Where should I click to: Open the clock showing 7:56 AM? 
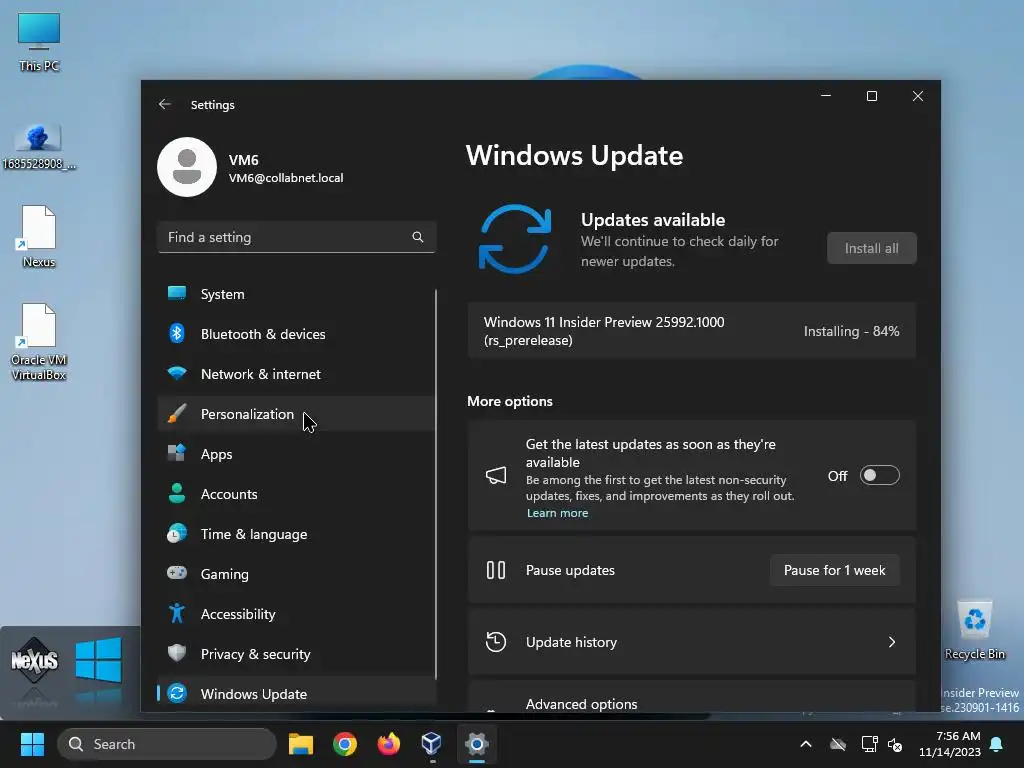click(x=950, y=744)
